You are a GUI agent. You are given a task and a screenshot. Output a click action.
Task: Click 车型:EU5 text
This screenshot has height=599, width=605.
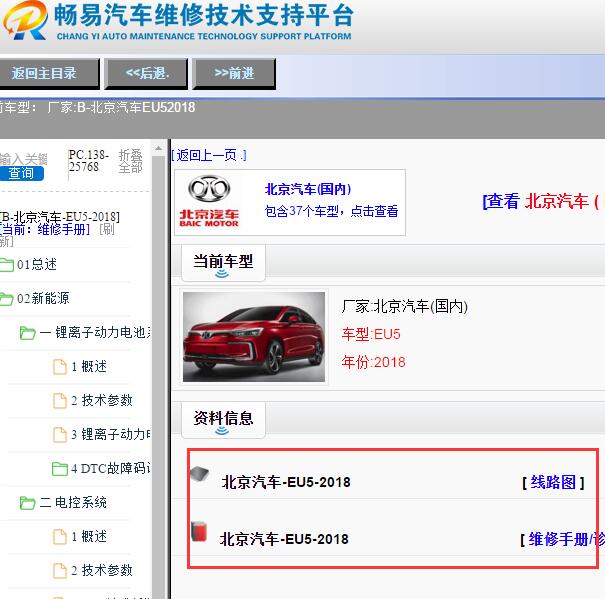point(371,334)
